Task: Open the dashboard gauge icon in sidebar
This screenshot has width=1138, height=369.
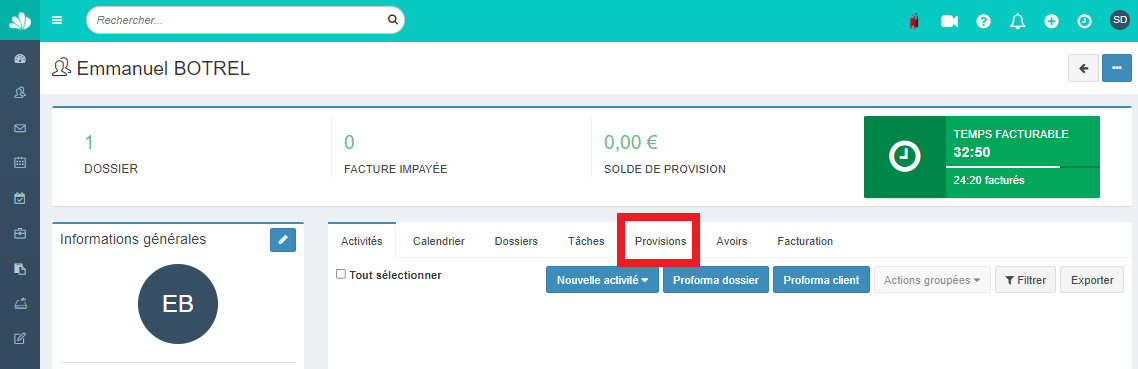Action: pos(20,60)
